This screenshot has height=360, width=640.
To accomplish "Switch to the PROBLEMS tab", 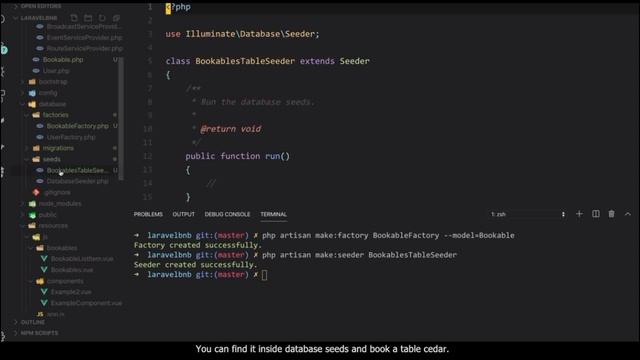I will 148,214.
